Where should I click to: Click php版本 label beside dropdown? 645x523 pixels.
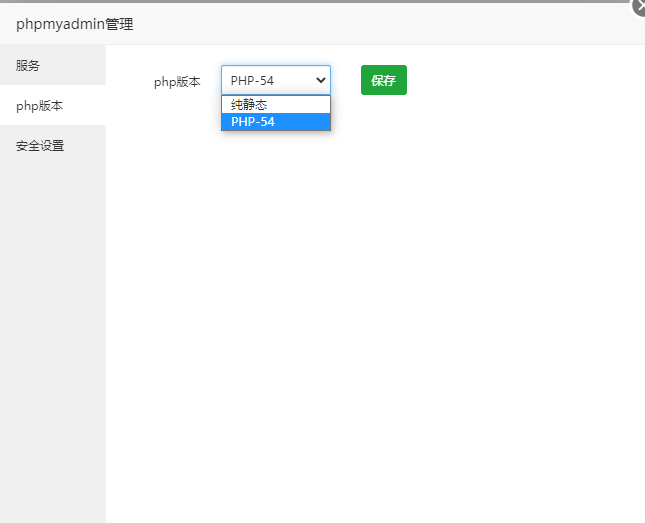click(177, 82)
